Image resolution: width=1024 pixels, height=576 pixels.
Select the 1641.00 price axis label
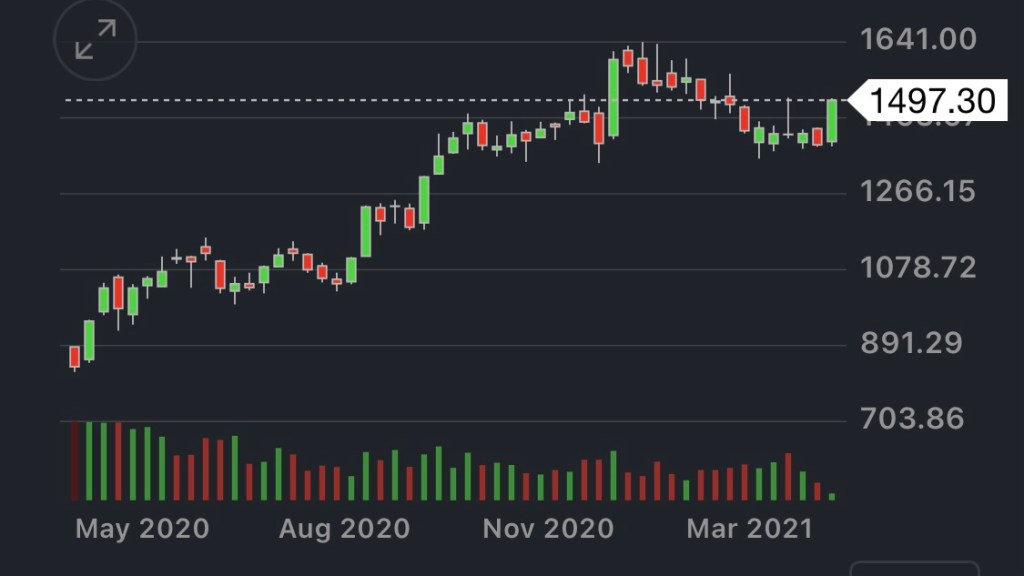point(918,40)
